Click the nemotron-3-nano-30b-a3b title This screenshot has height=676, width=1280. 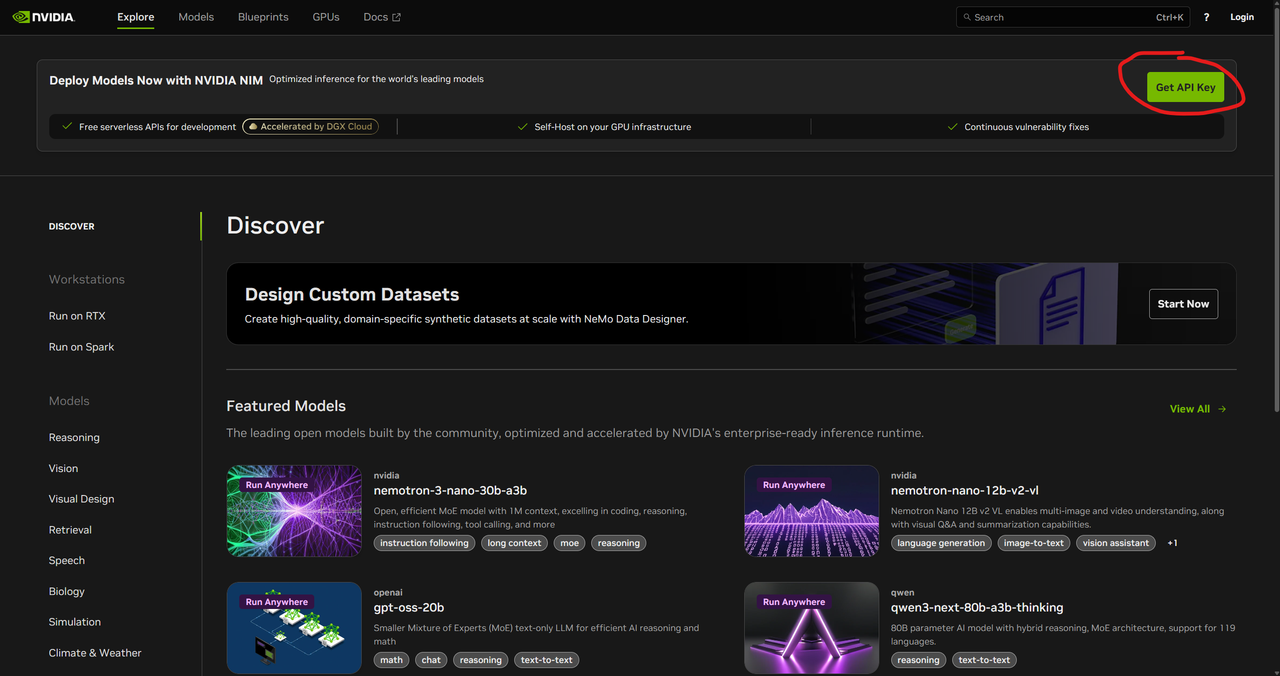[x=450, y=491]
